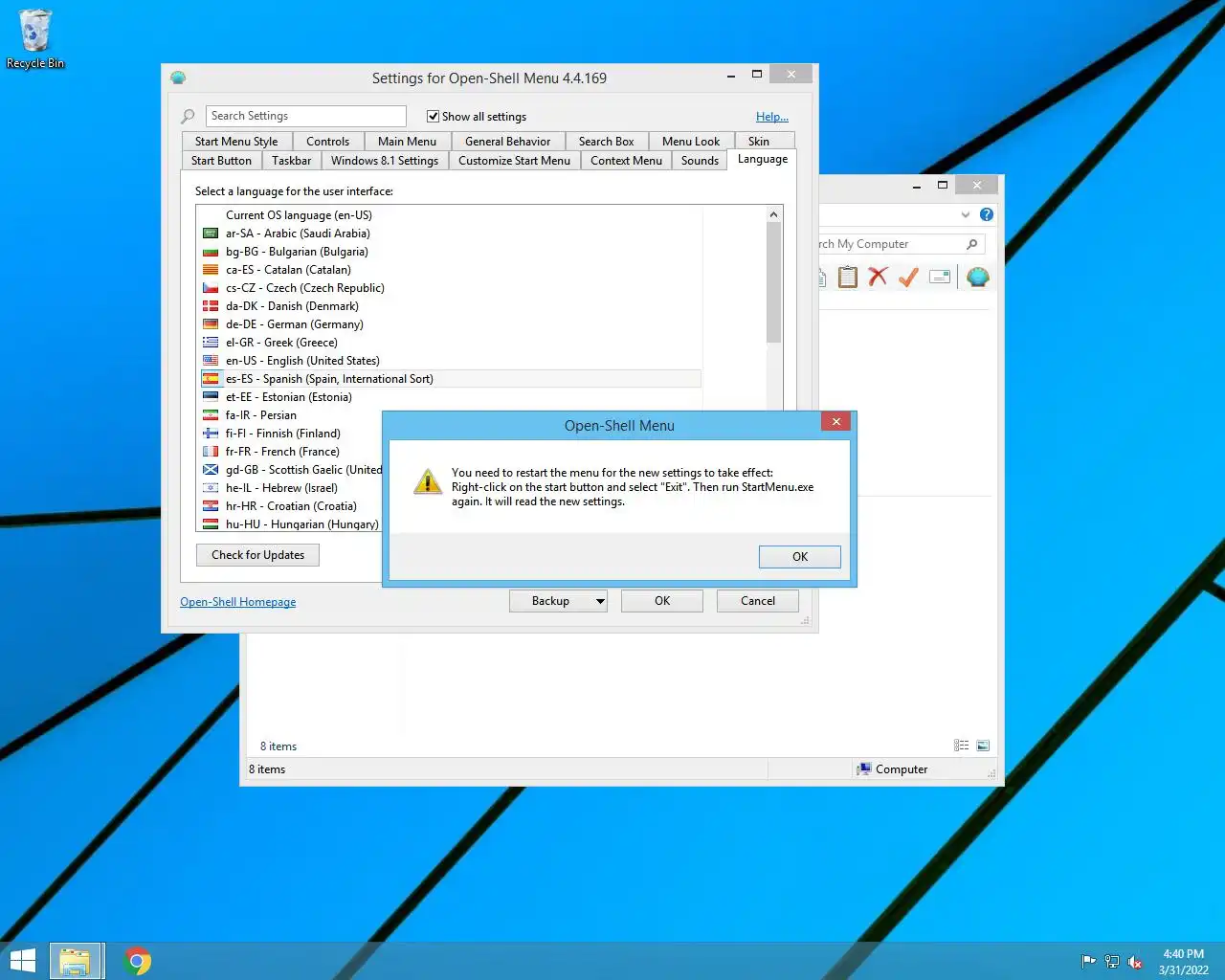Image resolution: width=1225 pixels, height=980 pixels.
Task: Click the Search My Computer field
Action: (900, 244)
